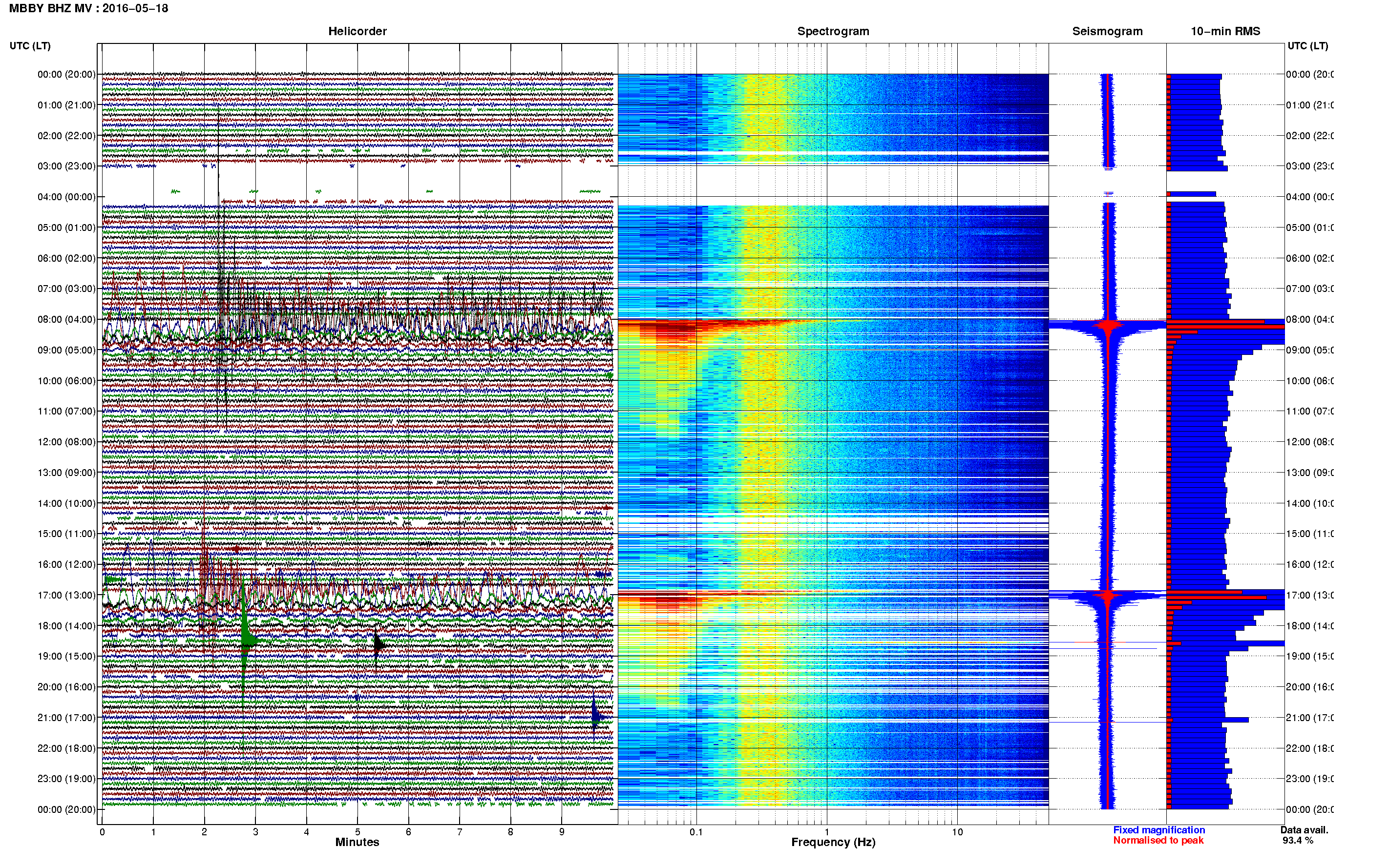Click the 15:00 (11:00) left time label

(66, 534)
